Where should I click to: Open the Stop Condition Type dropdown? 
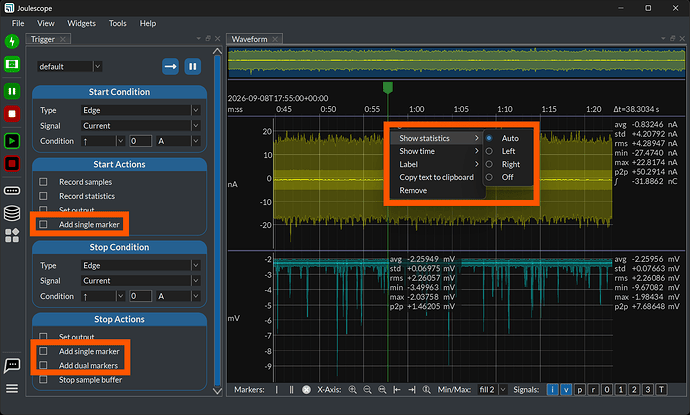140,265
